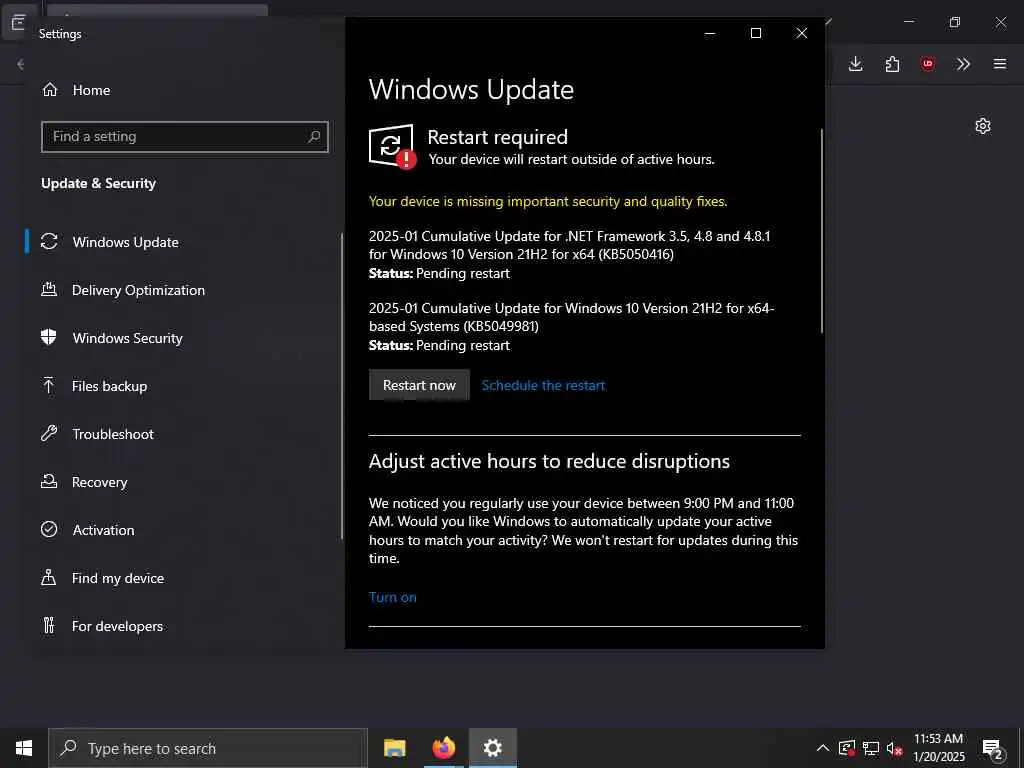Open the notification action center

pos(993,749)
